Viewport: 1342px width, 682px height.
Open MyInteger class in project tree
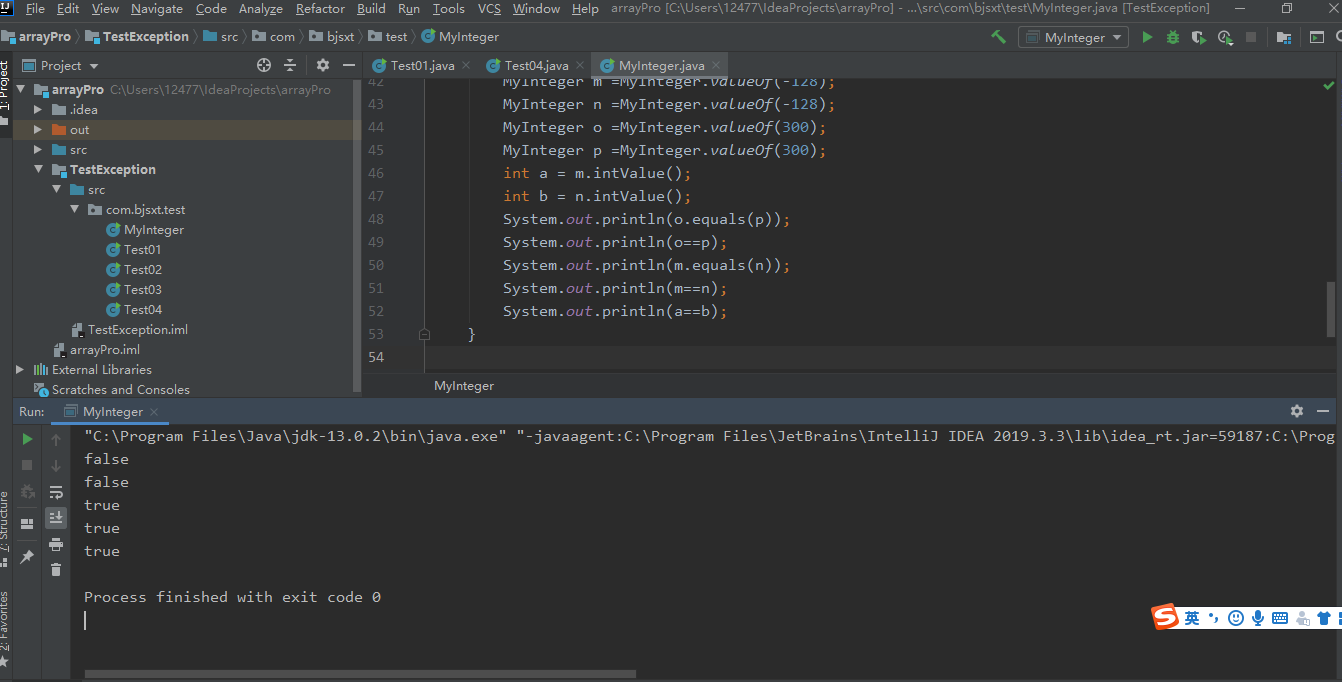(x=153, y=229)
